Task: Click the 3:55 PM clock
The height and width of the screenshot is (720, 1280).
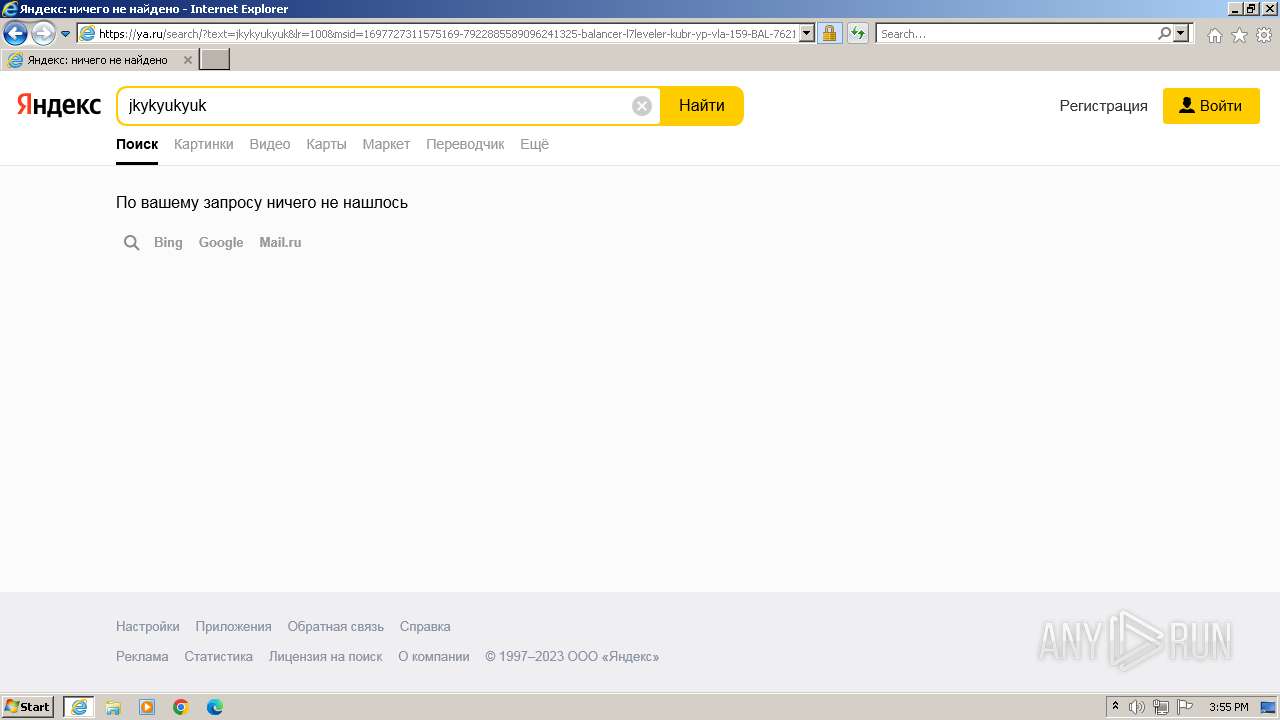Action: coord(1229,707)
